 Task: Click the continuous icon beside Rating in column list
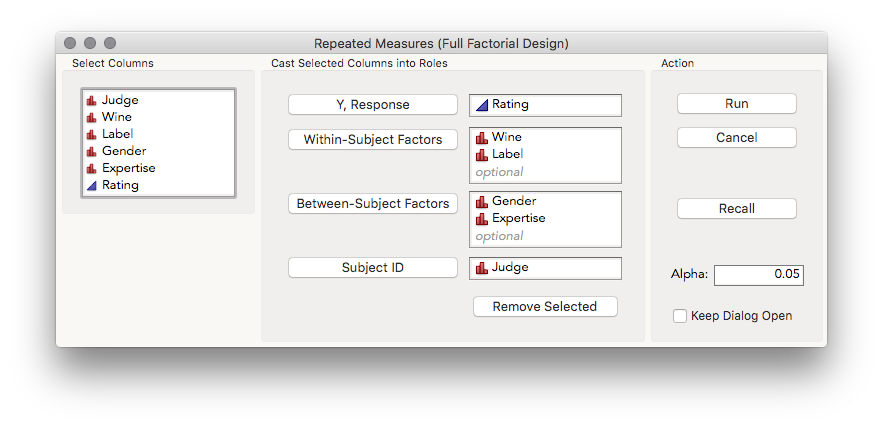[x=91, y=185]
